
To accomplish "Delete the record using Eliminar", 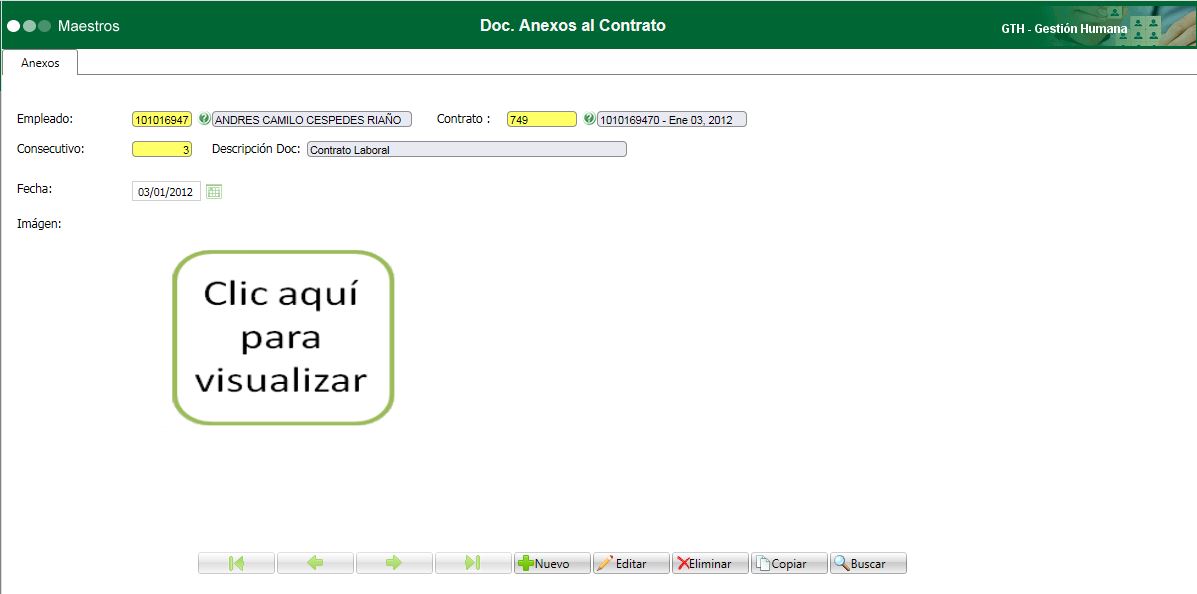I will click(x=710, y=563).
